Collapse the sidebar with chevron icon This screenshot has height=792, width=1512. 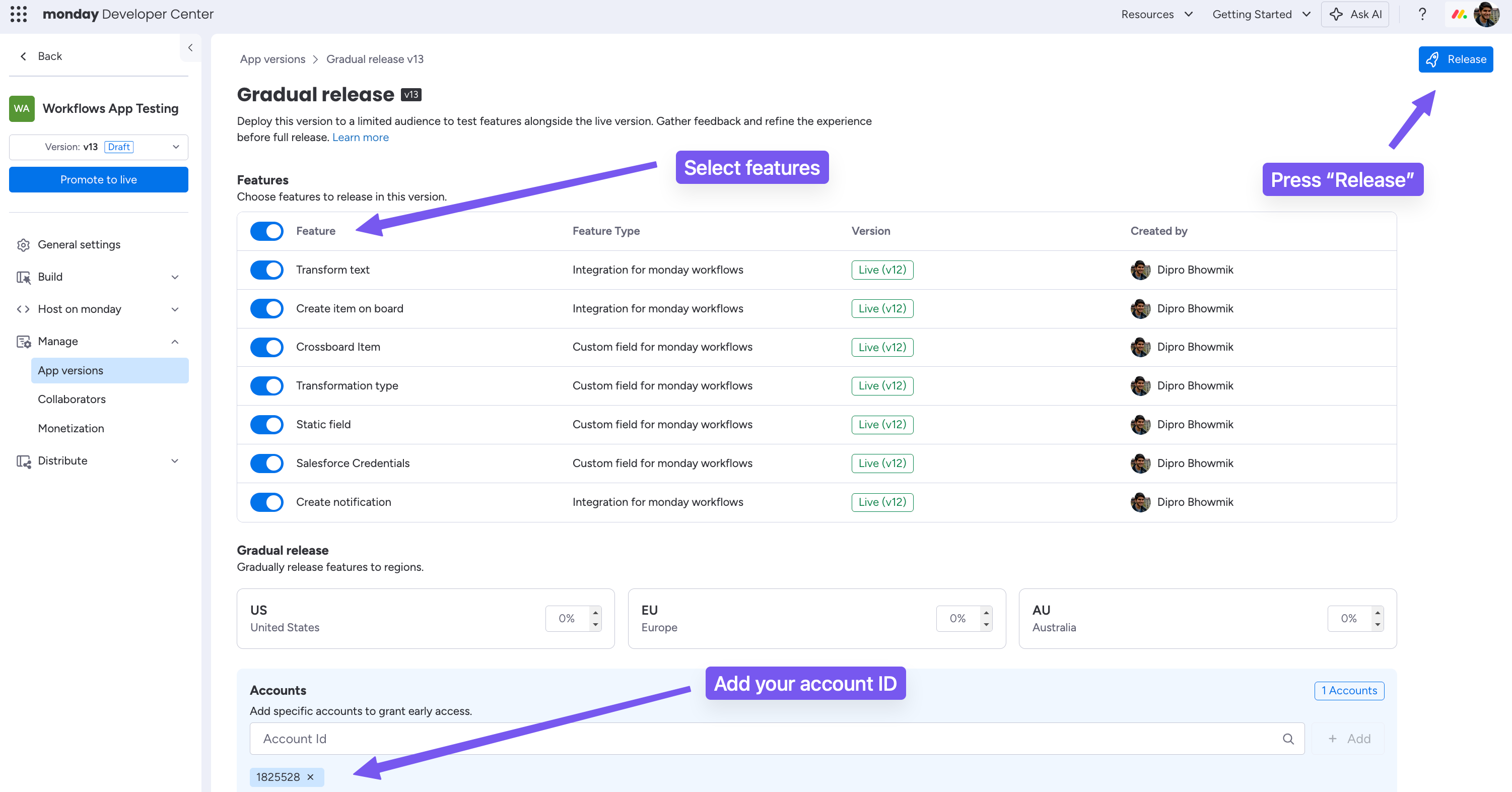pyautogui.click(x=190, y=47)
